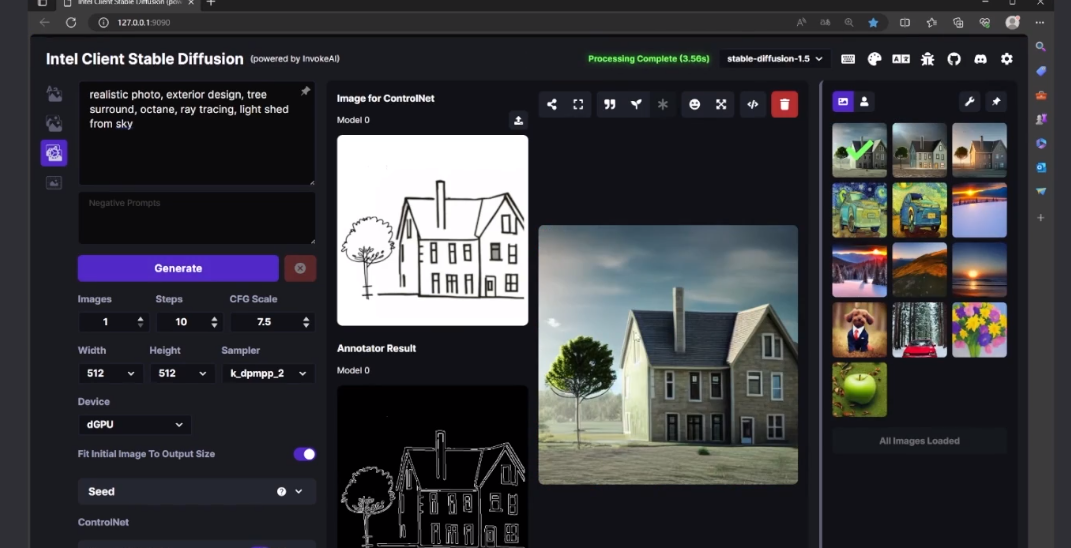
Task: Click the seedling icon to reuse the seed
Action: pyautogui.click(x=635, y=104)
